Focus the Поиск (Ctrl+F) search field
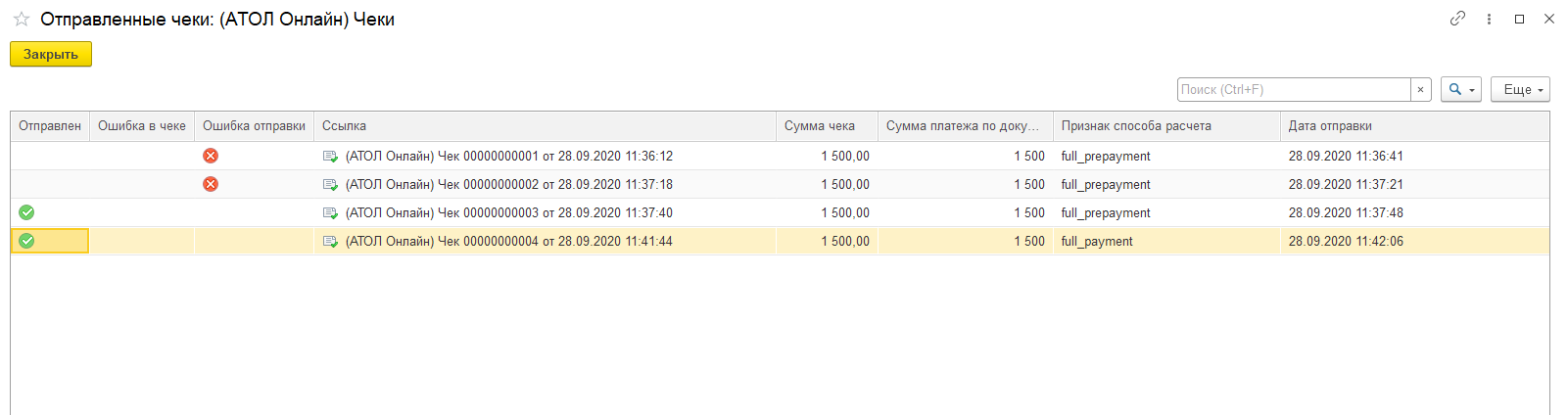Viewport: 1568px width, 415px height. [1294, 89]
